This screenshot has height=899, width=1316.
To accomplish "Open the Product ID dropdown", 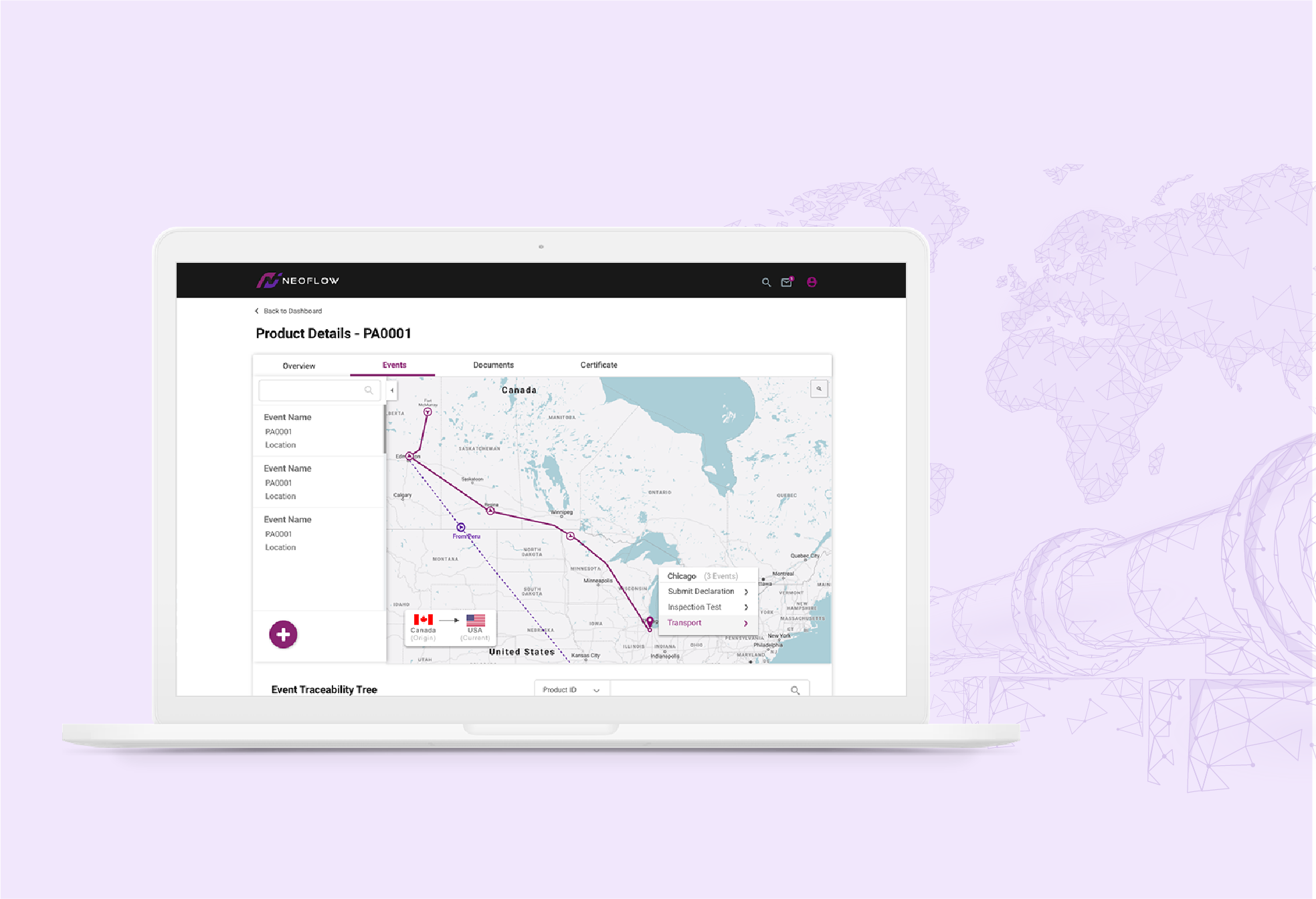I will point(571,690).
